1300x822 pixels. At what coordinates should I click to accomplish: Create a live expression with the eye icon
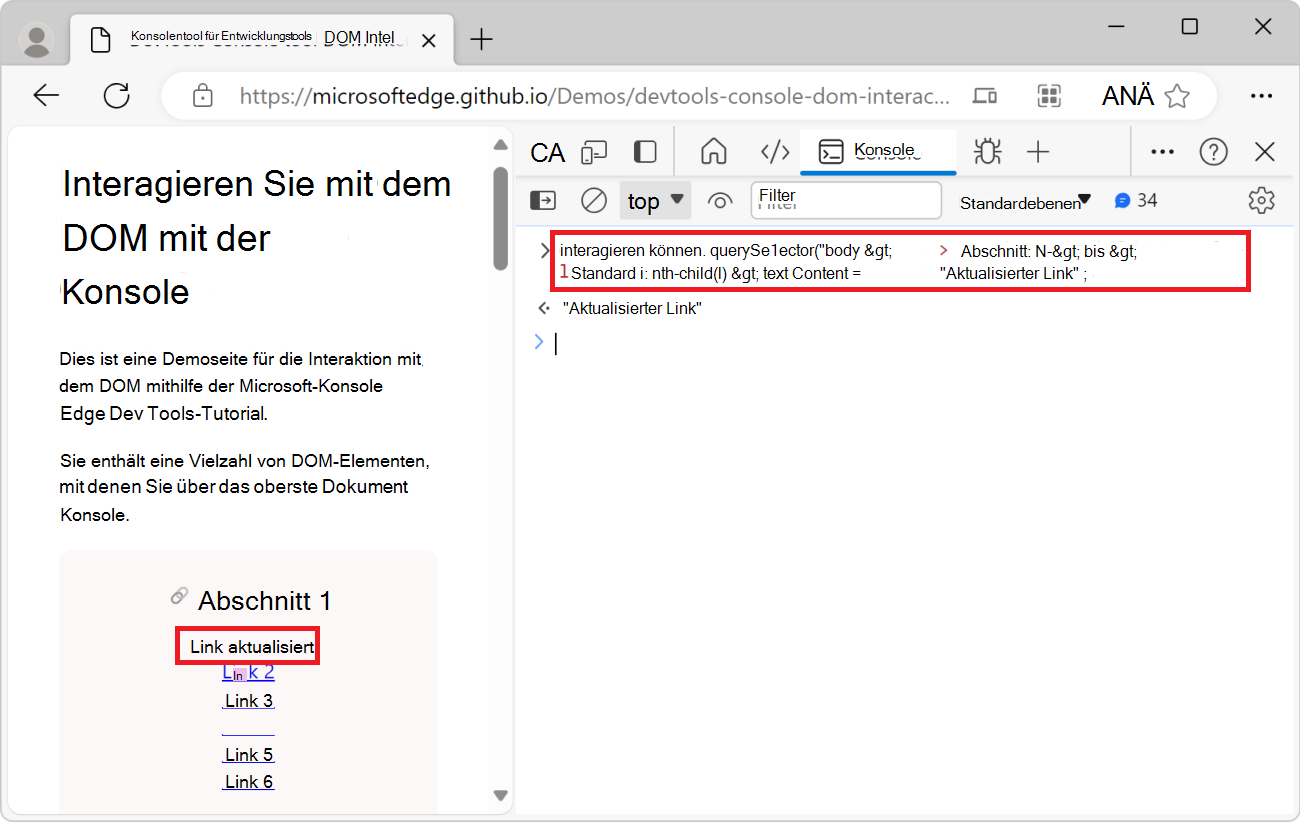(720, 200)
